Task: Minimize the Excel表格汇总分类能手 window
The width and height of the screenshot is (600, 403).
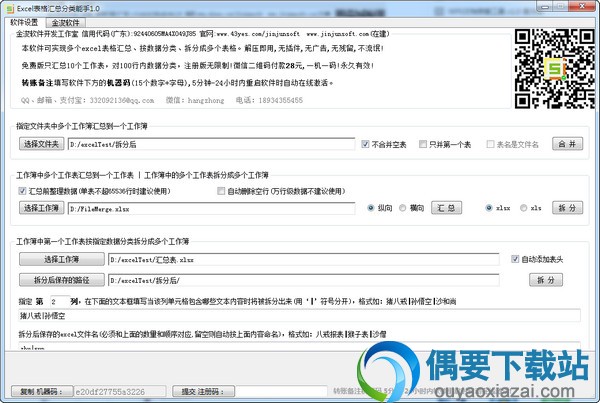Action: 545,6
